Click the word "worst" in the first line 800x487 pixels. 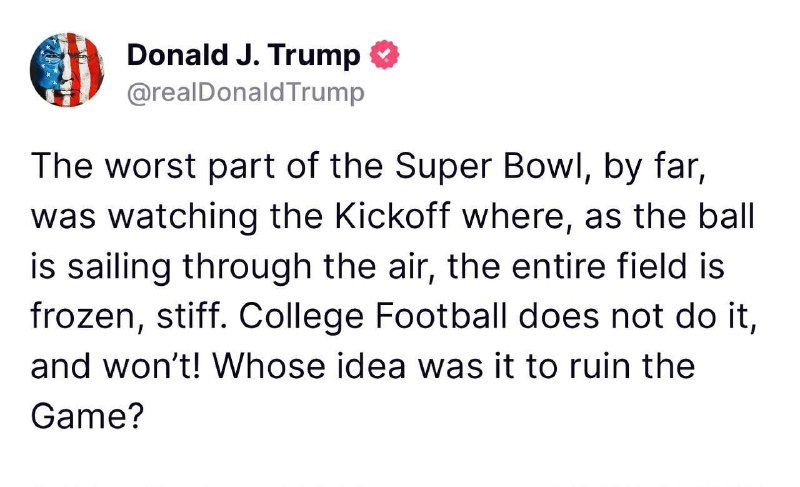pyautogui.click(x=151, y=167)
